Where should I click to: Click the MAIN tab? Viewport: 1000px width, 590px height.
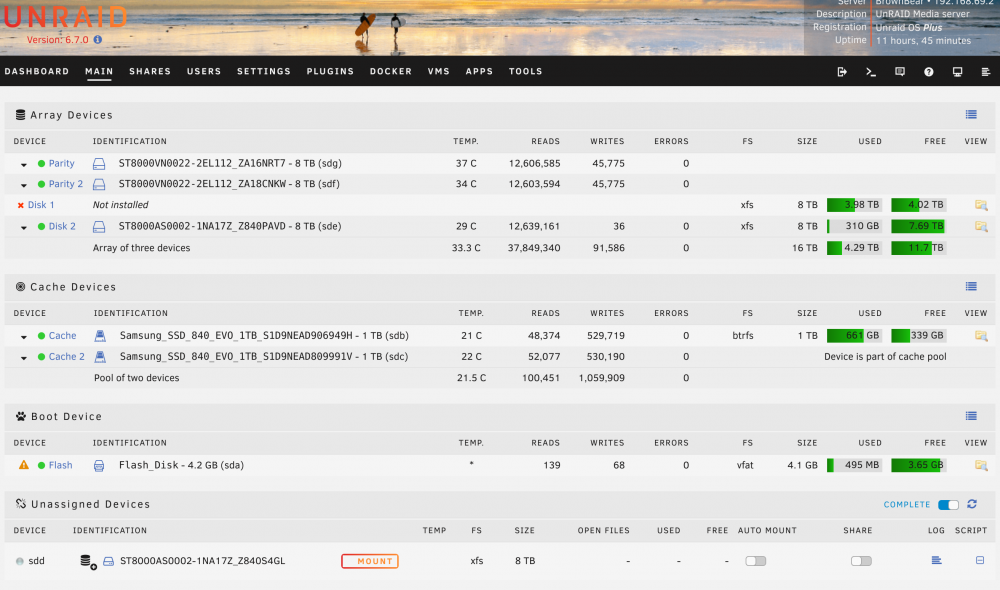(99, 71)
